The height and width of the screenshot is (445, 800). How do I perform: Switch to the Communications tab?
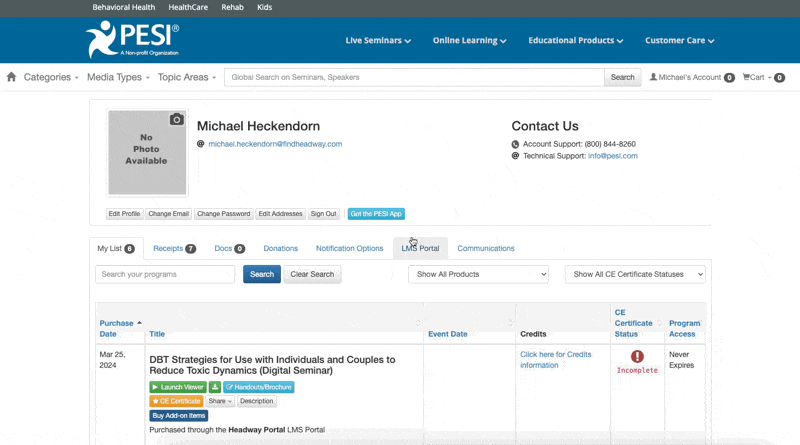click(x=486, y=249)
